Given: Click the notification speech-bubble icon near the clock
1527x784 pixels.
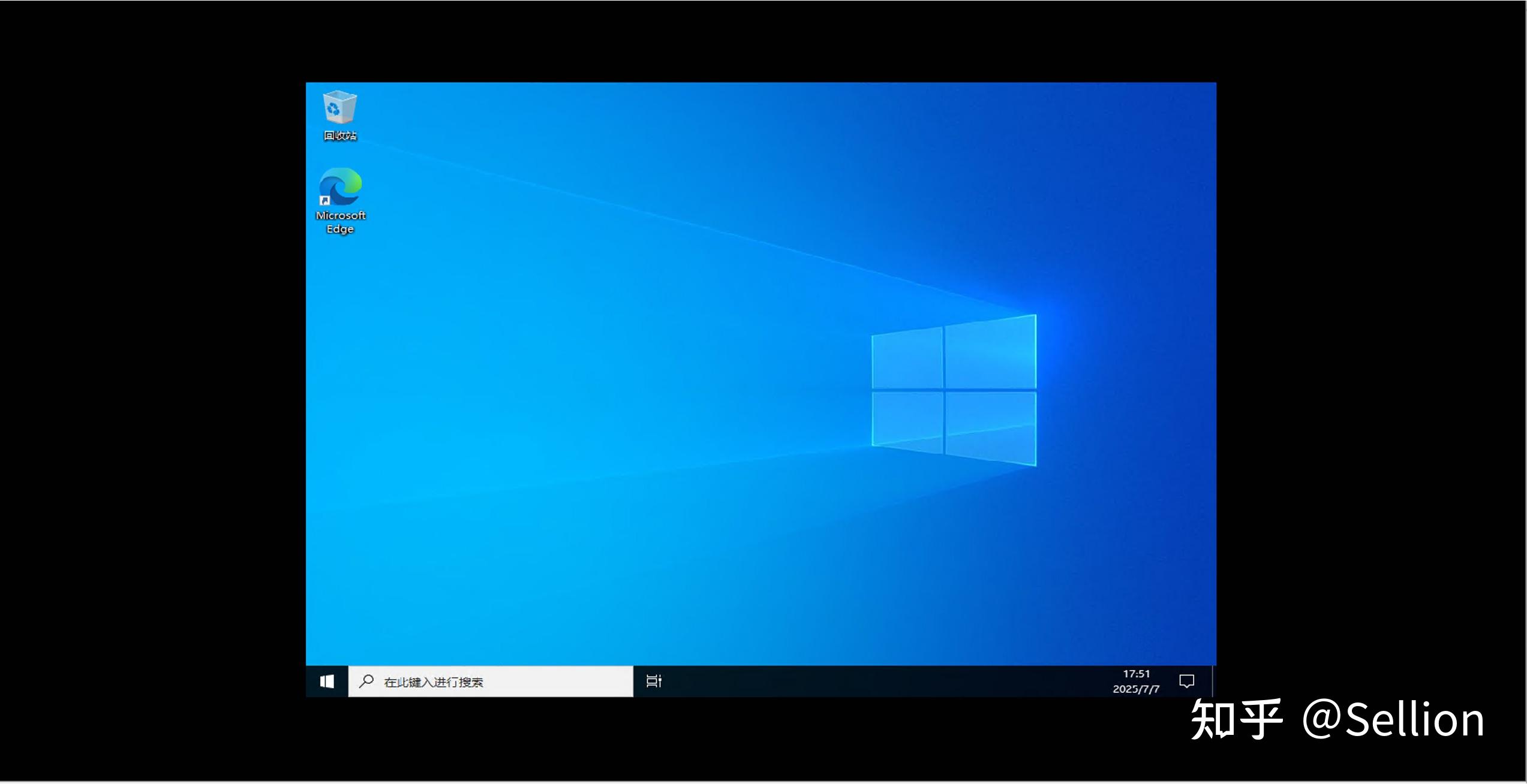Looking at the screenshot, I should pos(1187,681).
